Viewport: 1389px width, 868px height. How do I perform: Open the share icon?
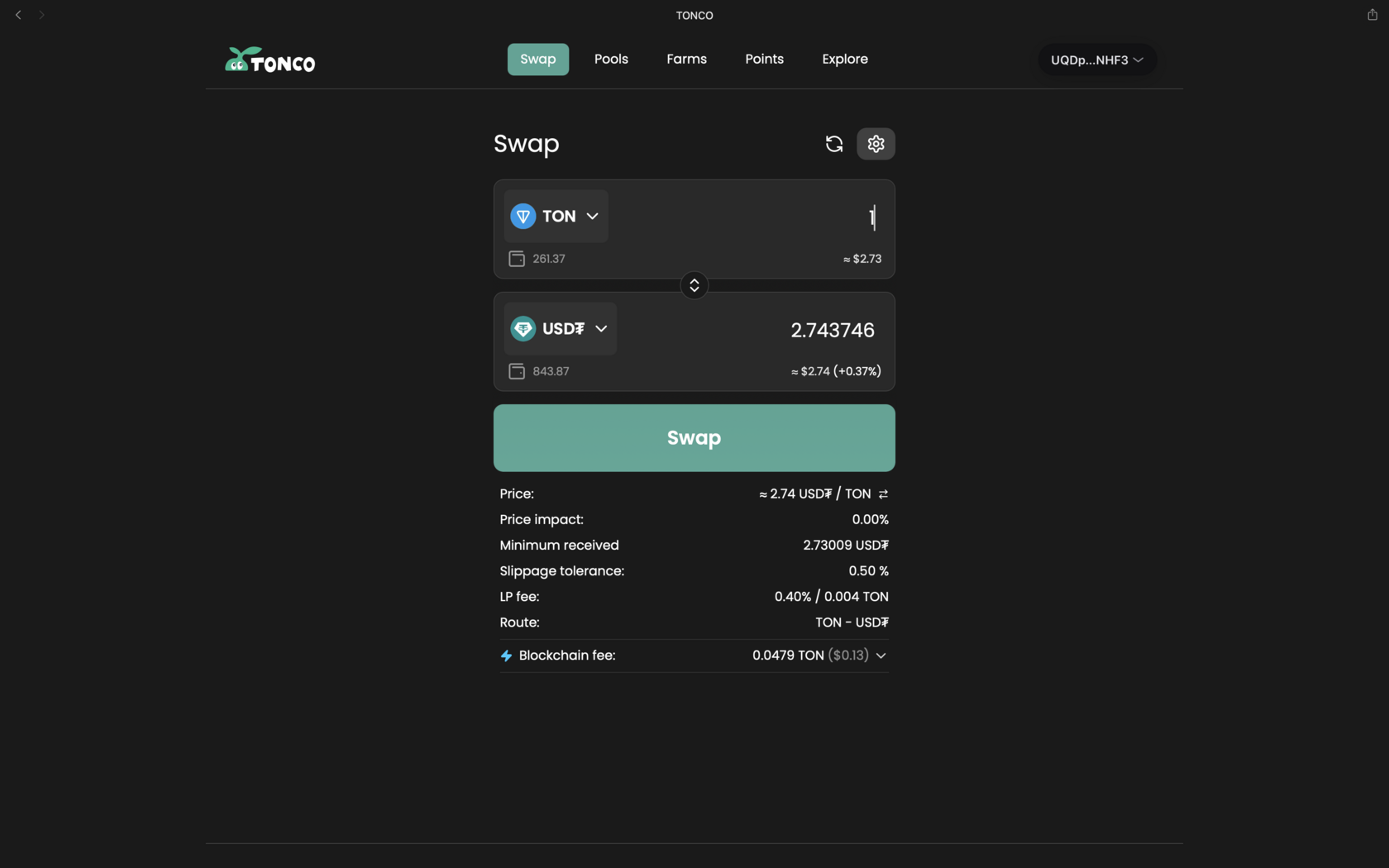[1372, 15]
